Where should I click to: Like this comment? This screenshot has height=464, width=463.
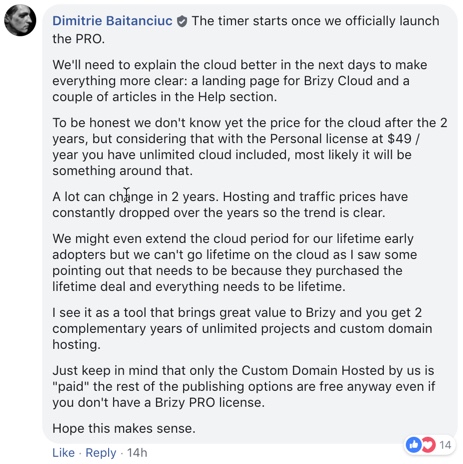point(63,453)
